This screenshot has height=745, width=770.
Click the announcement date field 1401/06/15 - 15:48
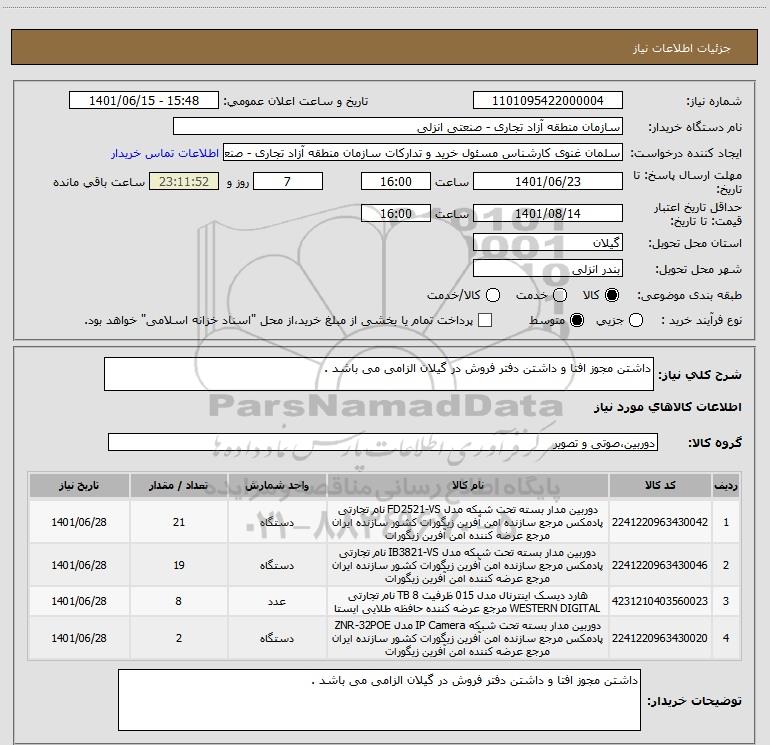pyautogui.click(x=144, y=101)
